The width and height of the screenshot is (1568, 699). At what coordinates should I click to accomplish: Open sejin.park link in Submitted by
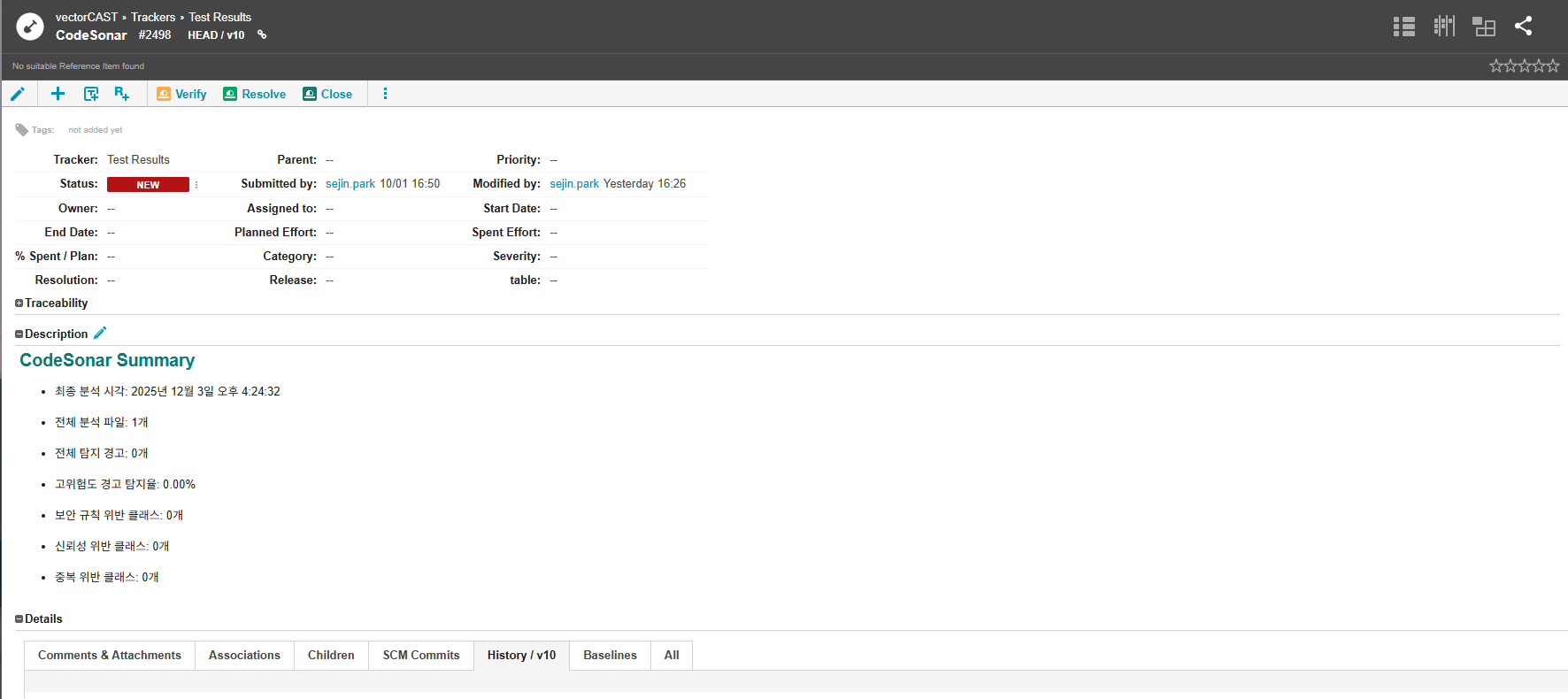[350, 184]
